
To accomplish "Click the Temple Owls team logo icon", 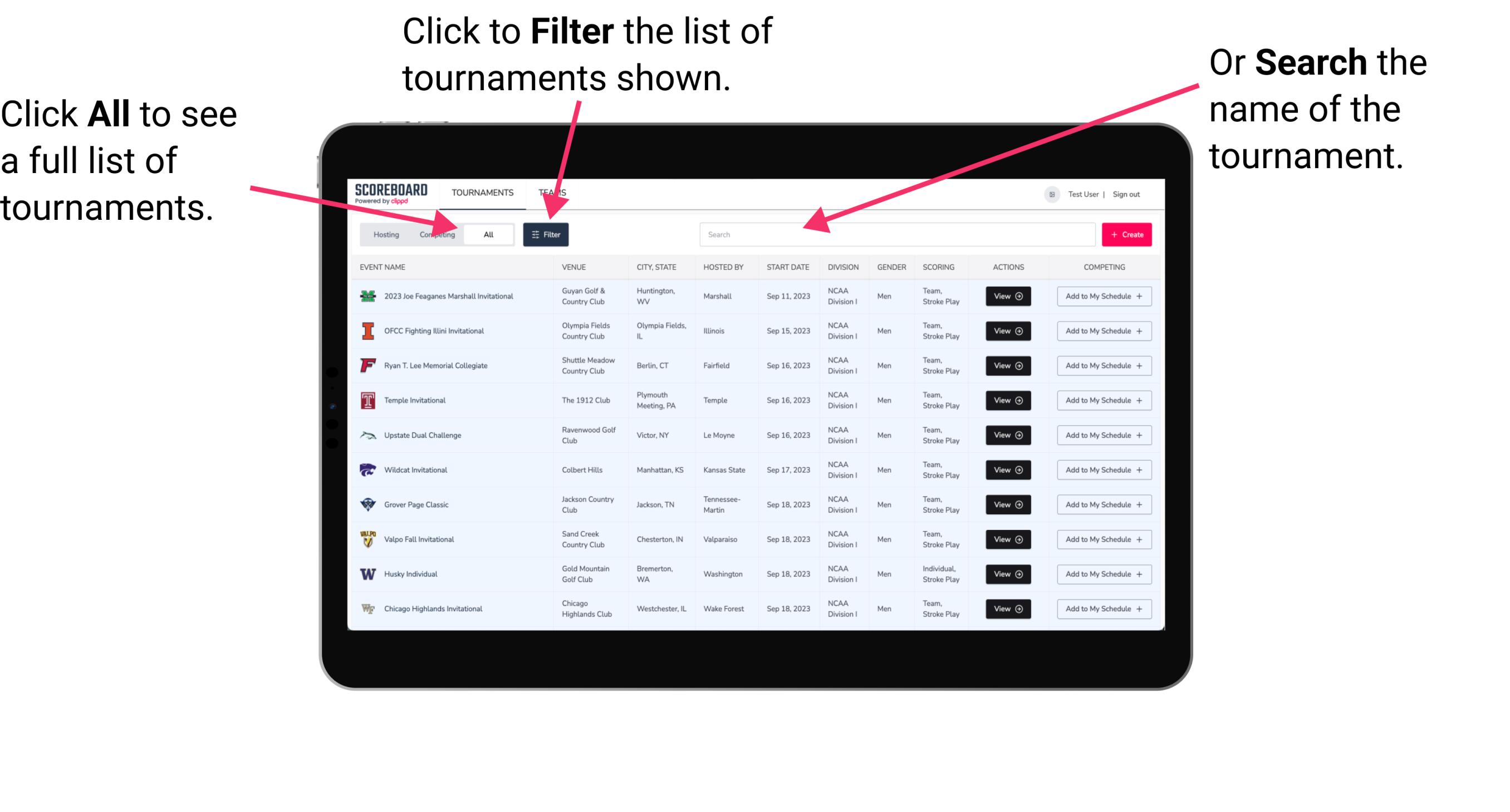I will coord(368,400).
